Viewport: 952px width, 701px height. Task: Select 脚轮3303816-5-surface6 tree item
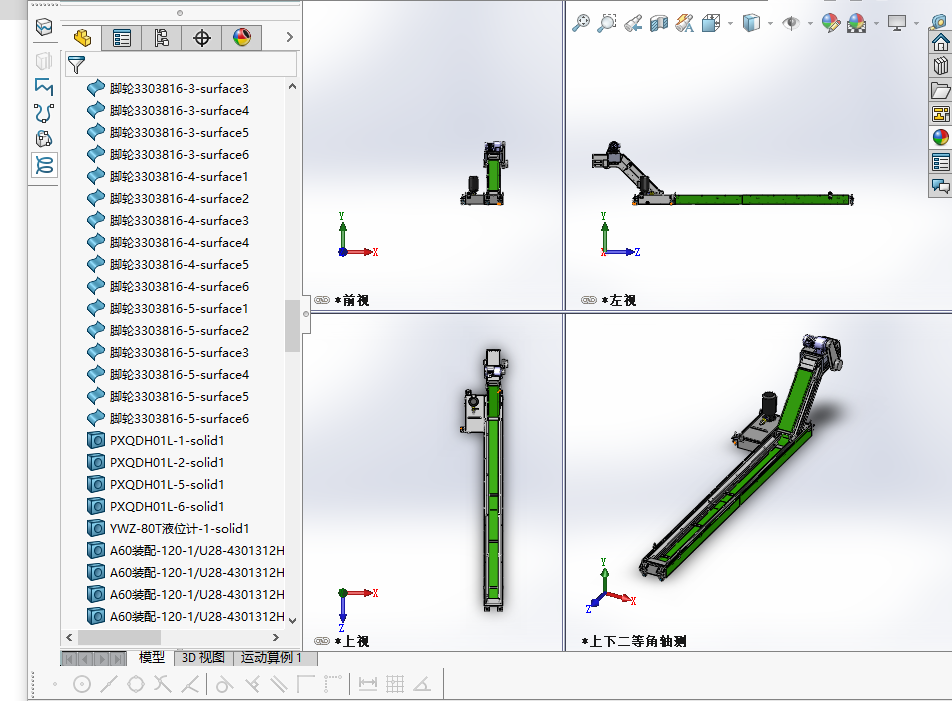[x=179, y=419]
